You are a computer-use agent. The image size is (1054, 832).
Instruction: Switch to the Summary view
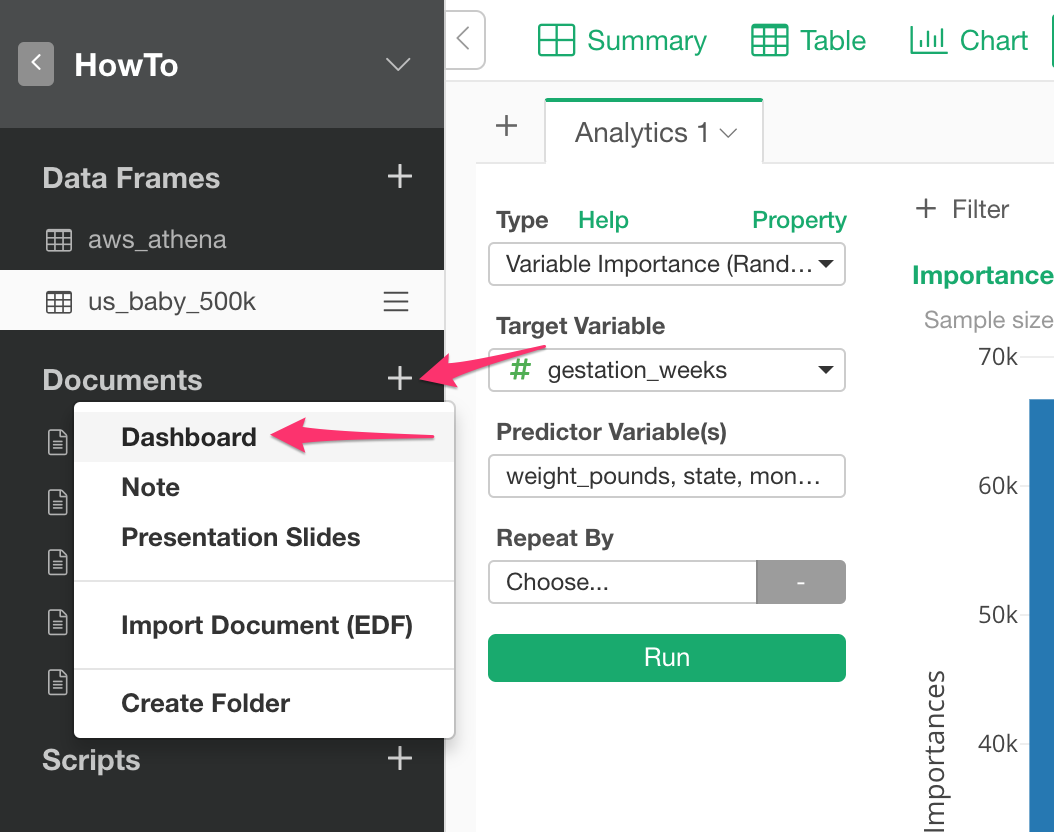[x=622, y=40]
